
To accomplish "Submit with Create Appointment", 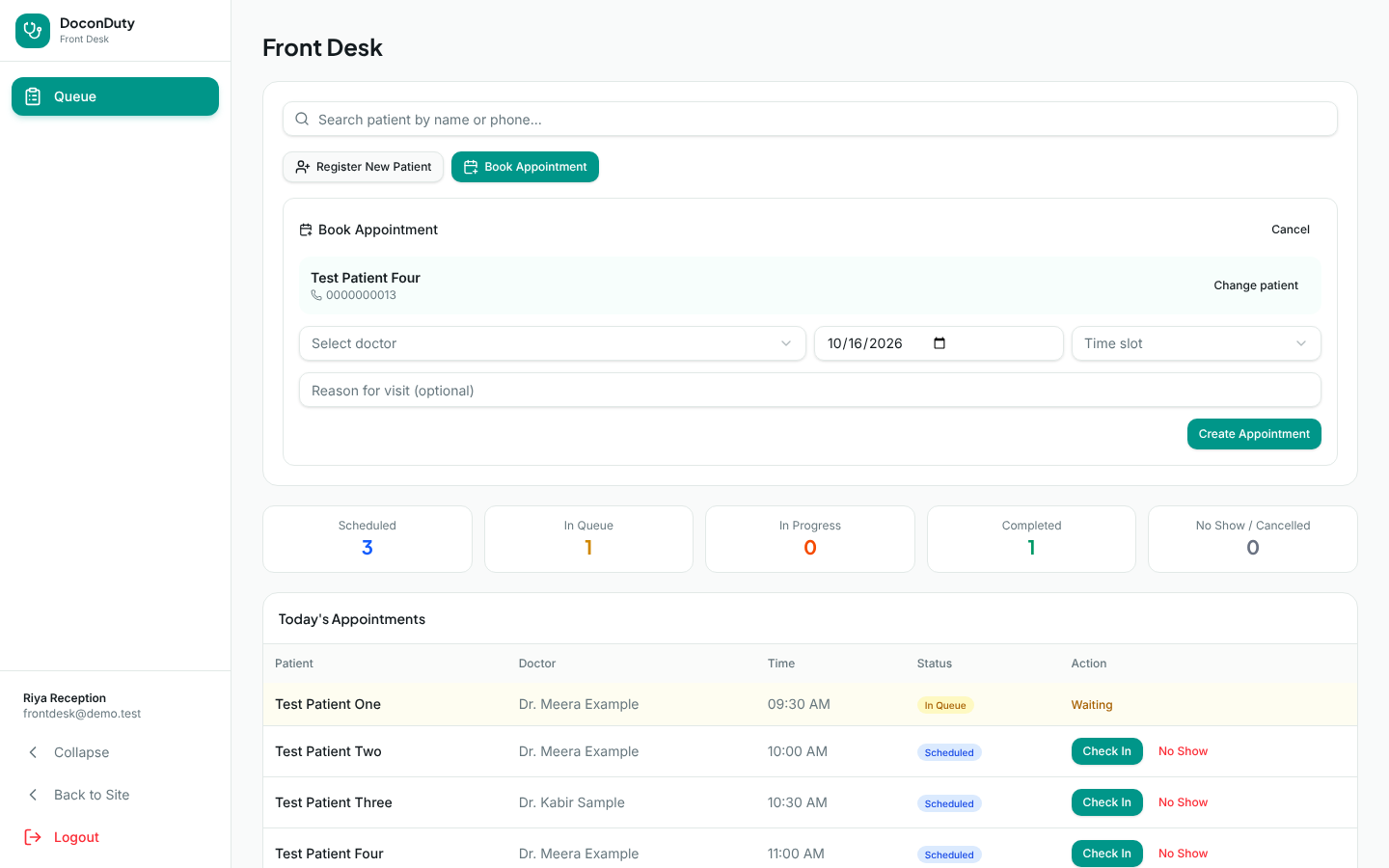I will click(1254, 434).
